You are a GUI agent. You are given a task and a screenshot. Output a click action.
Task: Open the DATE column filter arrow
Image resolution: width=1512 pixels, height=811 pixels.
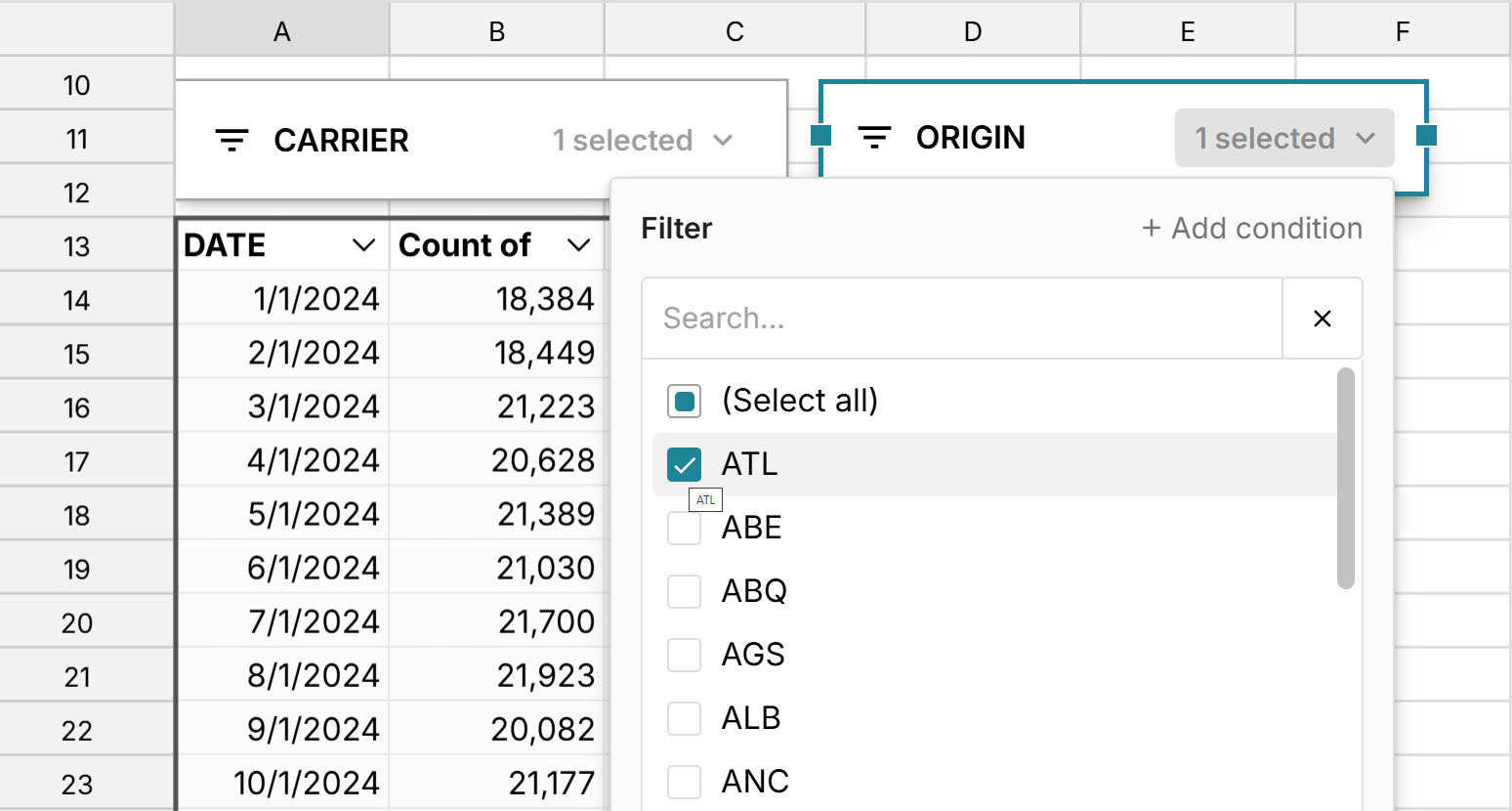(x=363, y=245)
